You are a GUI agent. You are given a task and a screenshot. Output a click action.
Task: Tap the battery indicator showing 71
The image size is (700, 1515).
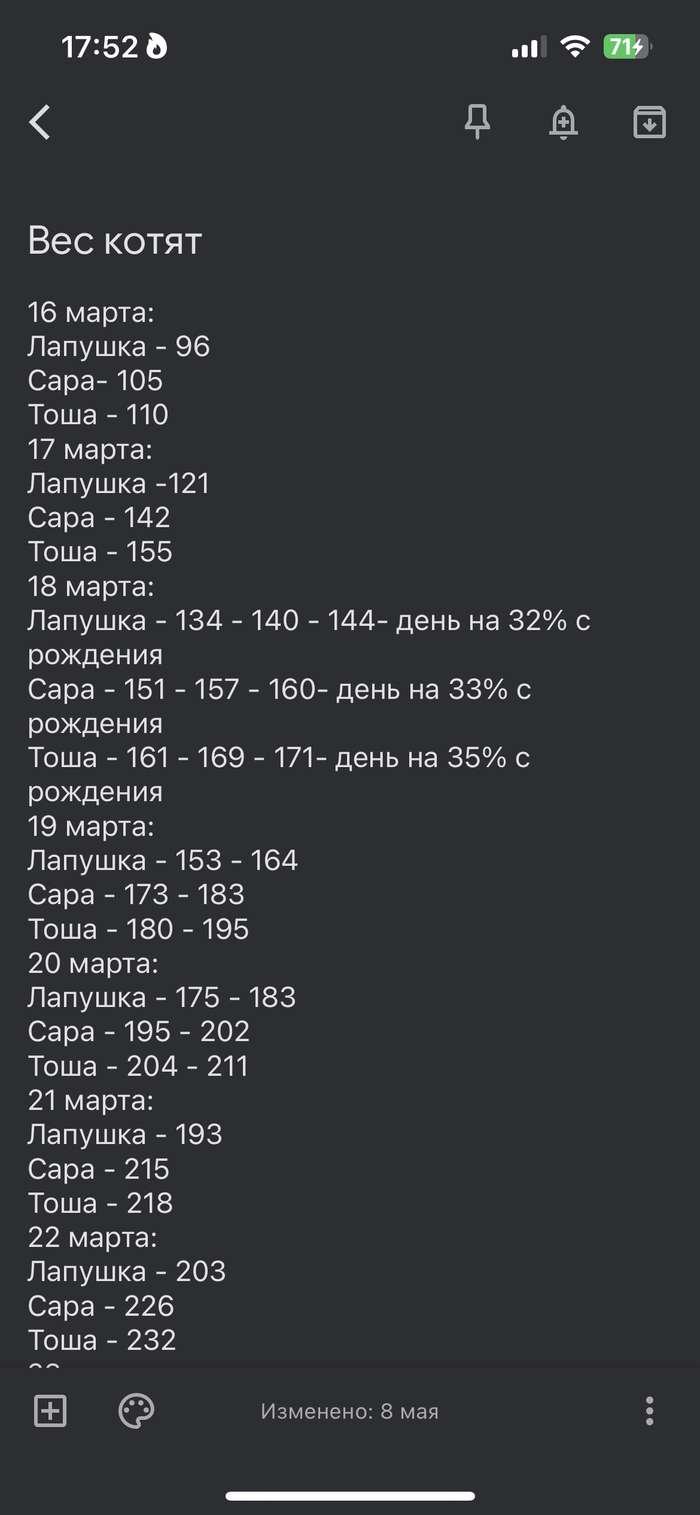pyautogui.click(x=627, y=46)
